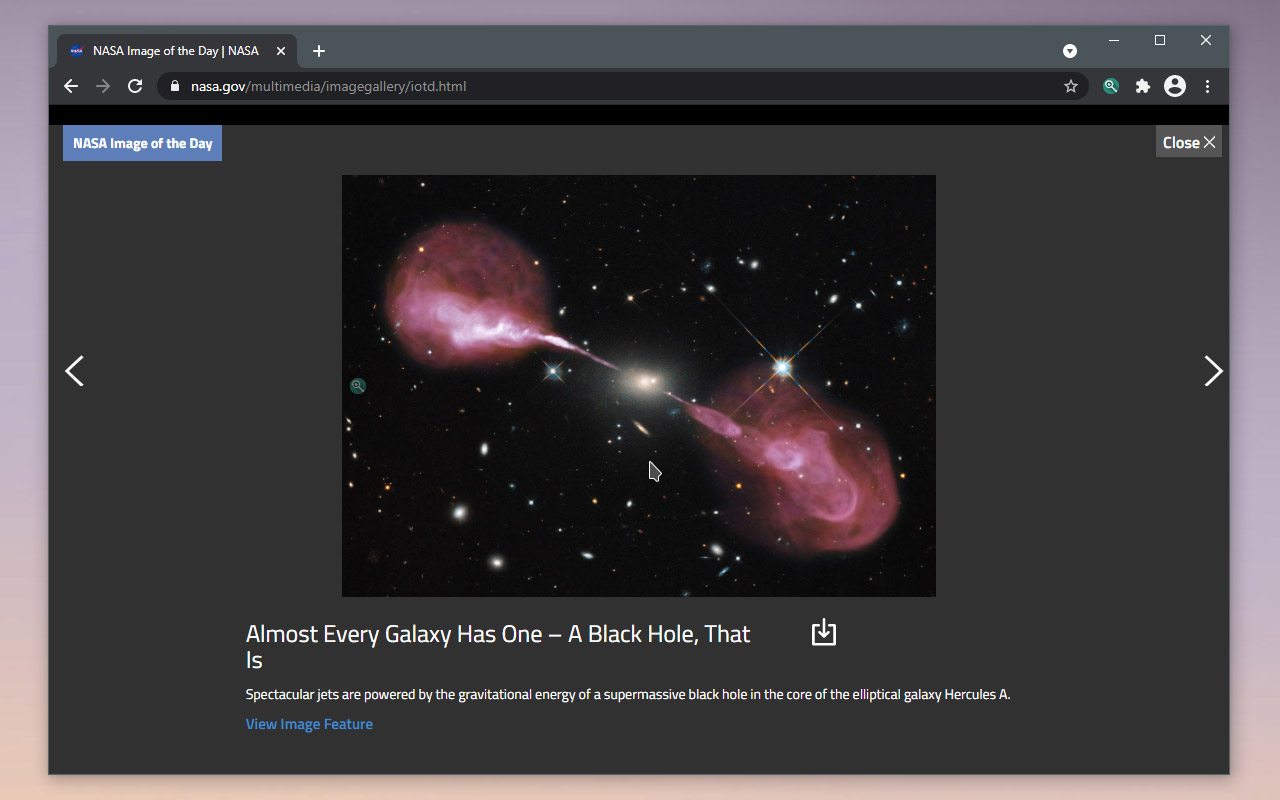Expand the tab search dropdown arrow
This screenshot has width=1280, height=800.
(1070, 51)
